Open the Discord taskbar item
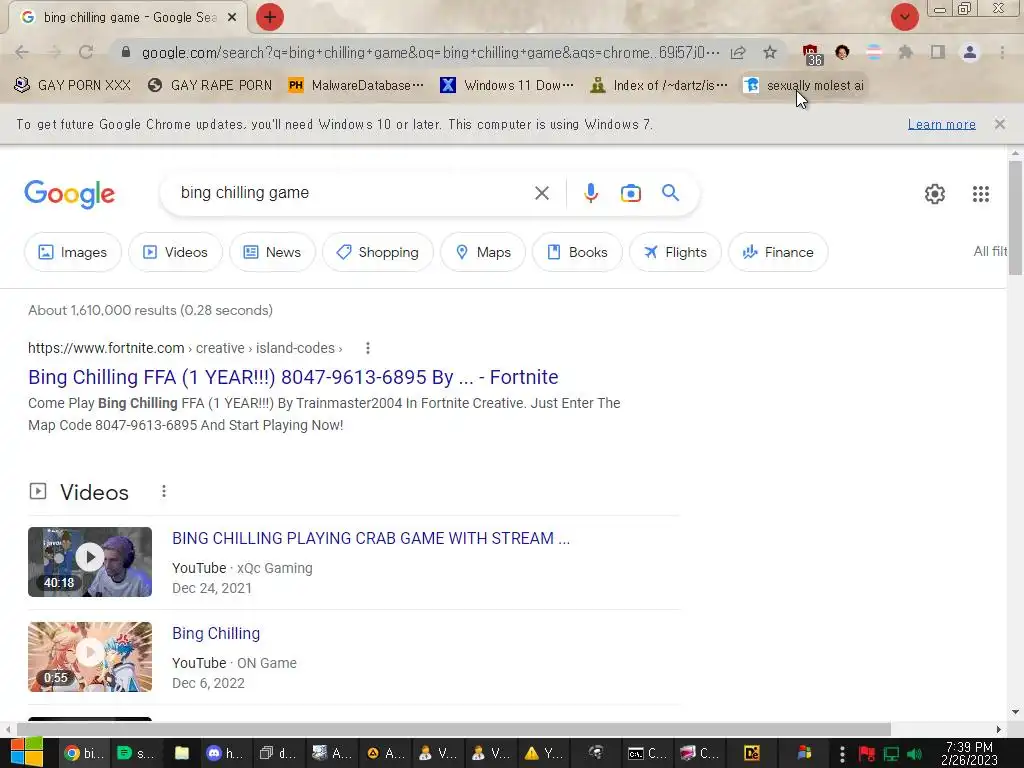 click(x=225, y=753)
